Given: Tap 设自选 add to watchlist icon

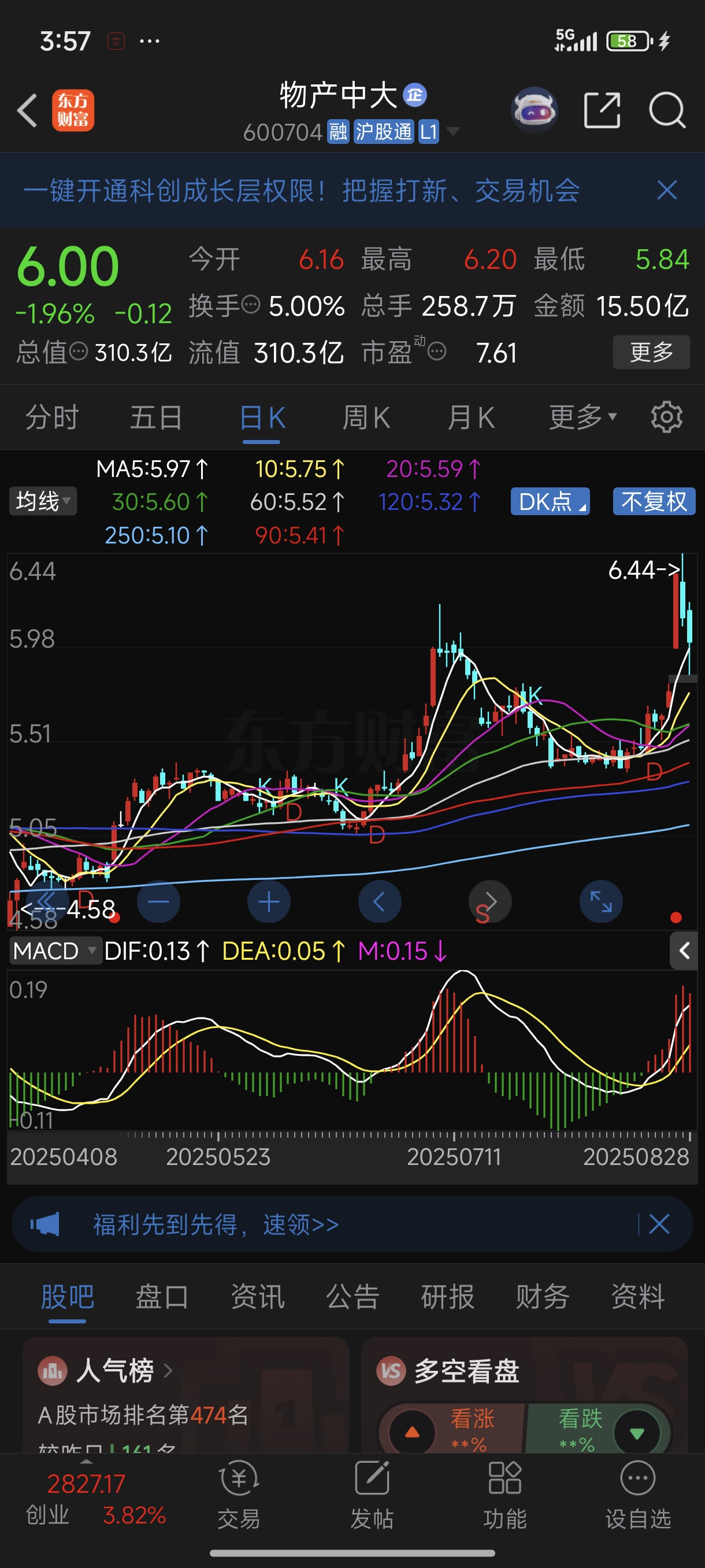Looking at the screenshot, I should (x=638, y=1495).
